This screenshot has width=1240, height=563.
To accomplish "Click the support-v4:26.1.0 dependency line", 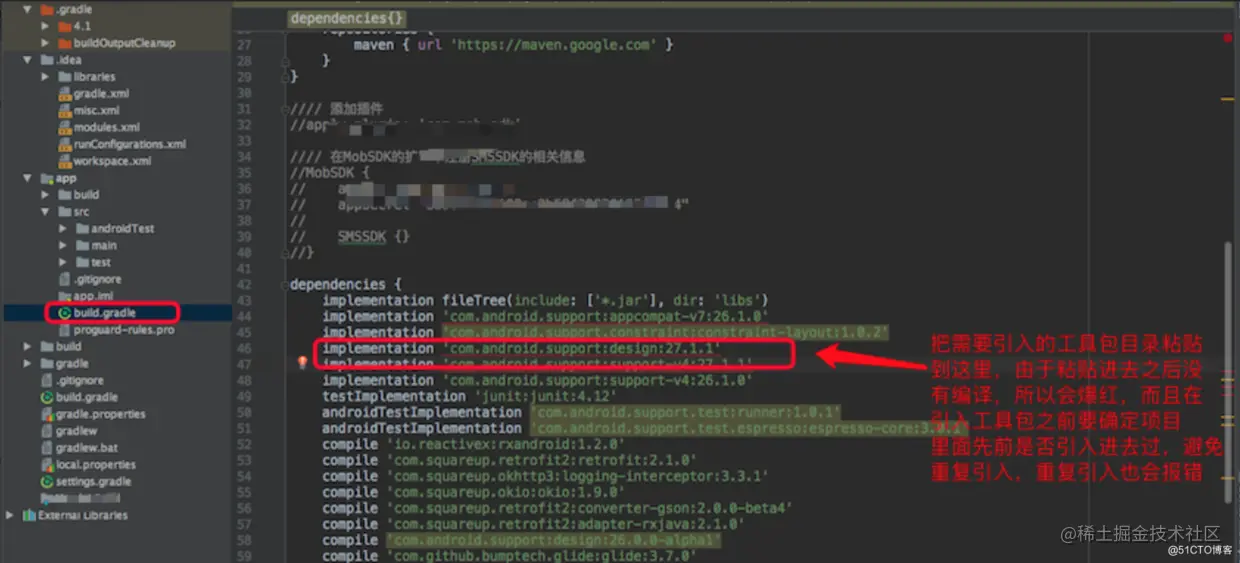I will click(x=537, y=380).
